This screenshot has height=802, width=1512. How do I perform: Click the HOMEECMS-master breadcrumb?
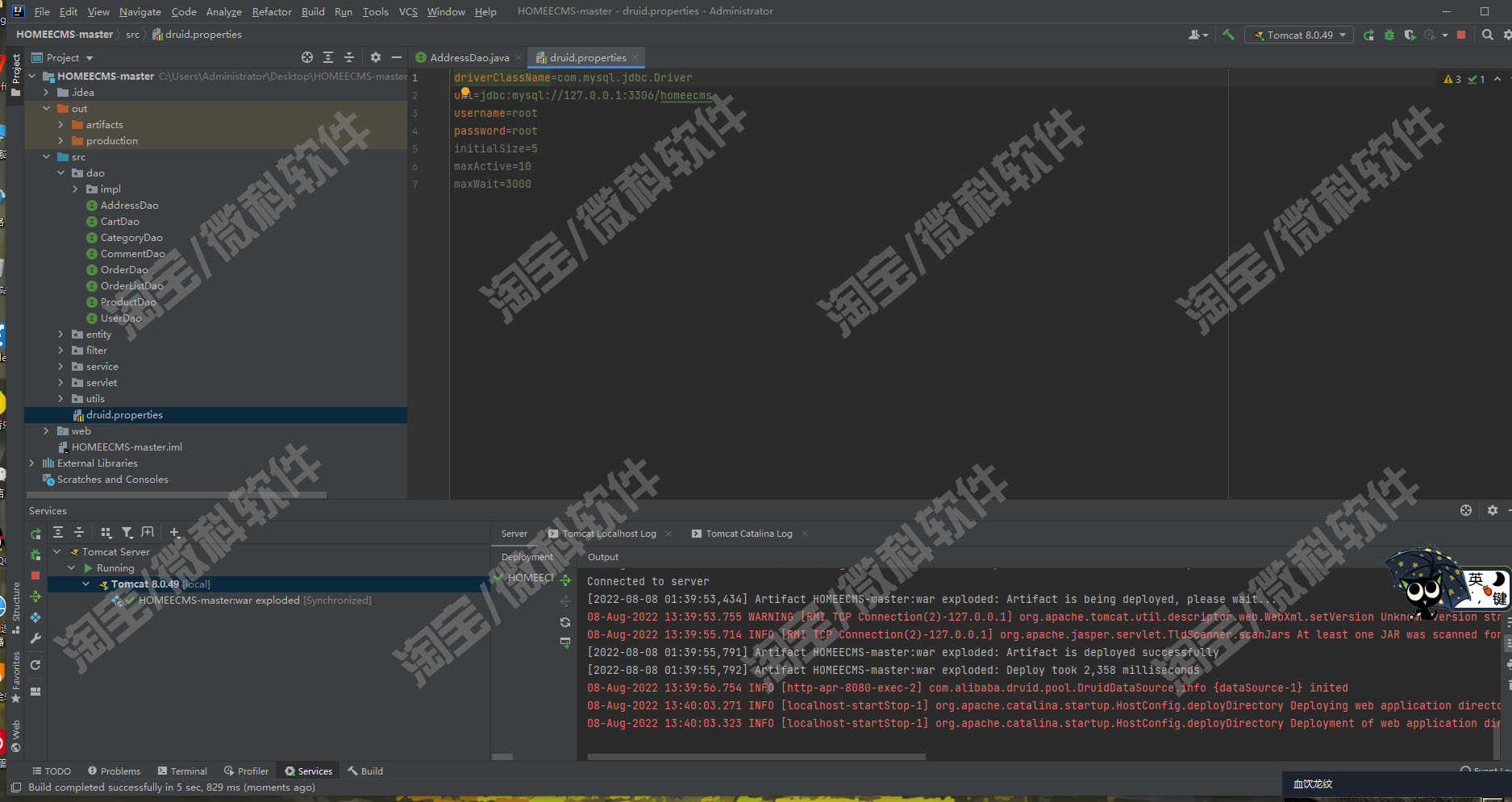tap(65, 35)
